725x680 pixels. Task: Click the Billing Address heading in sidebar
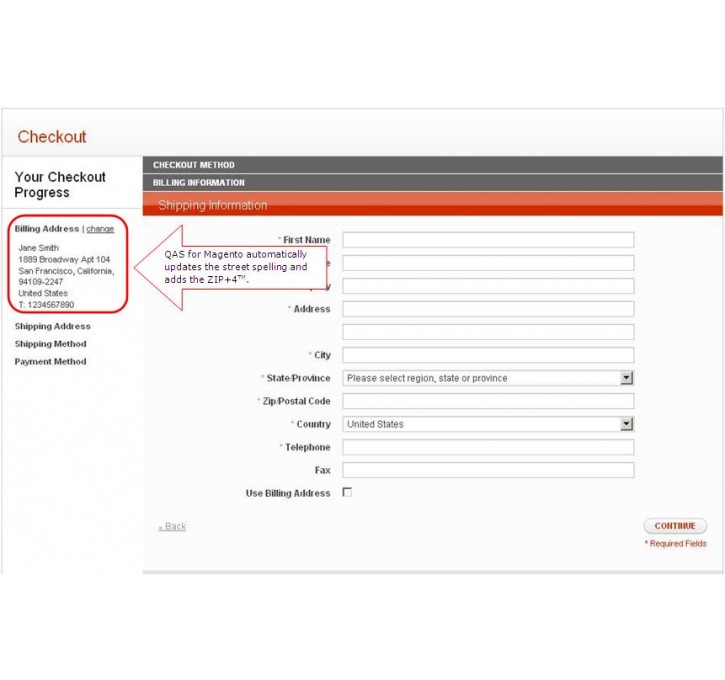(47, 229)
